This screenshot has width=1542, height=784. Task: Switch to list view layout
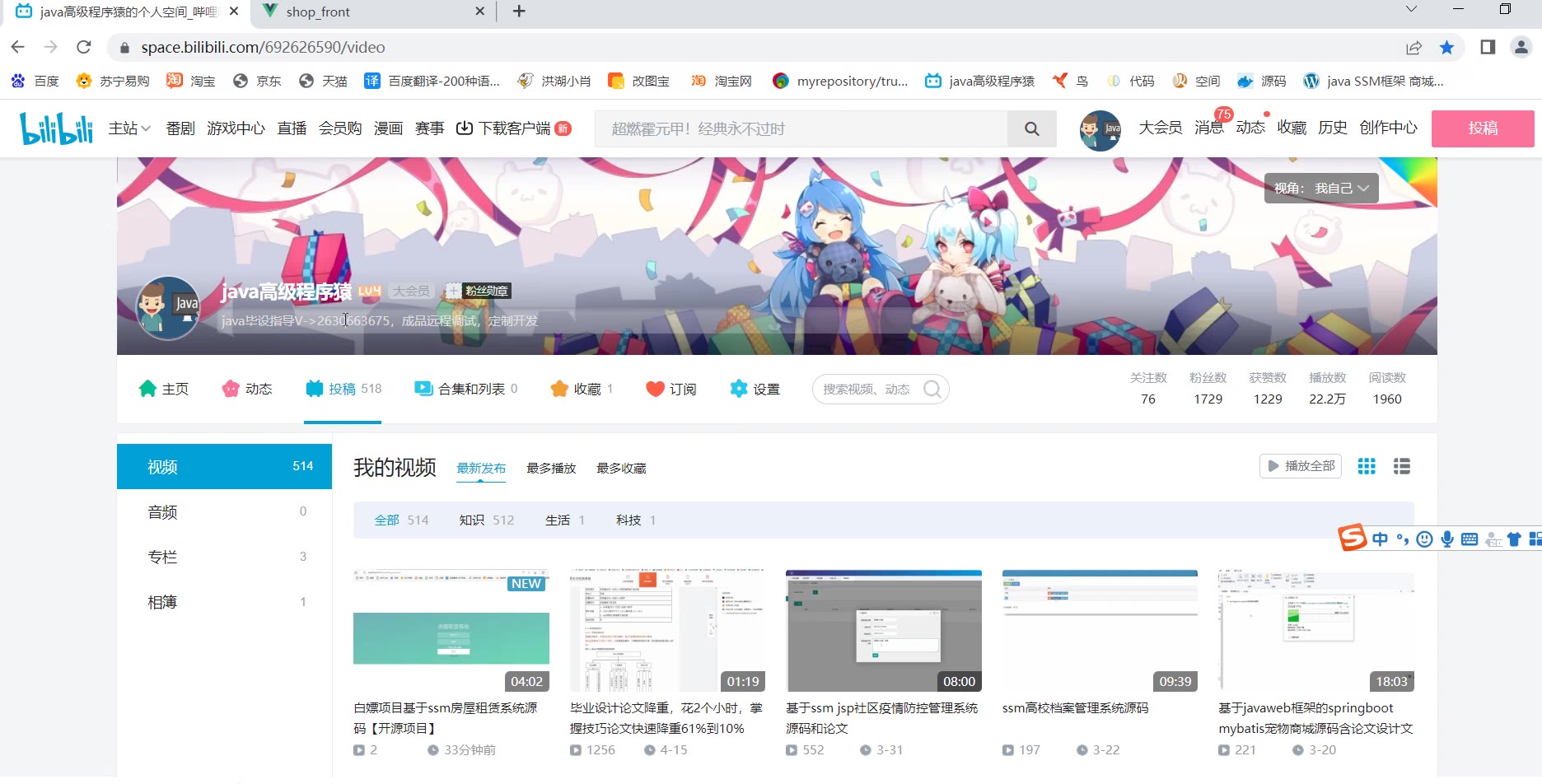[1402, 466]
